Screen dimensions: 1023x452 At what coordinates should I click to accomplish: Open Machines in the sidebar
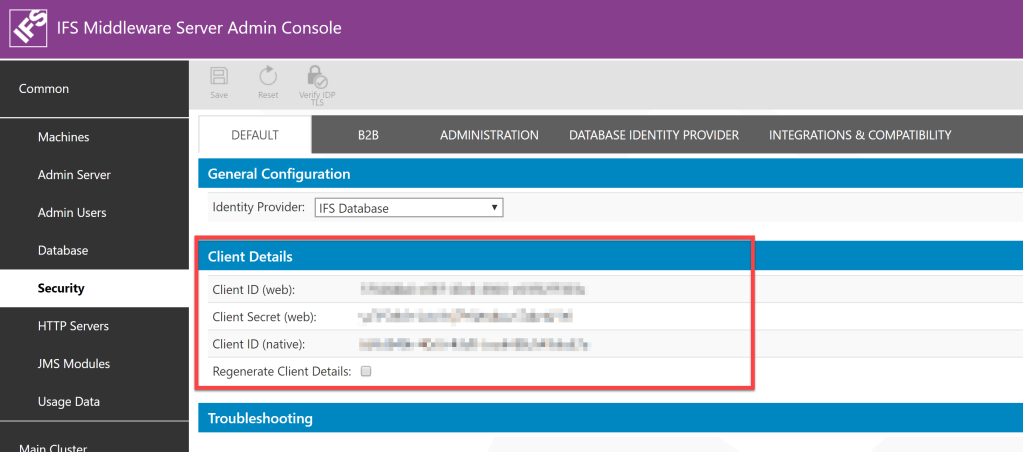(x=63, y=137)
